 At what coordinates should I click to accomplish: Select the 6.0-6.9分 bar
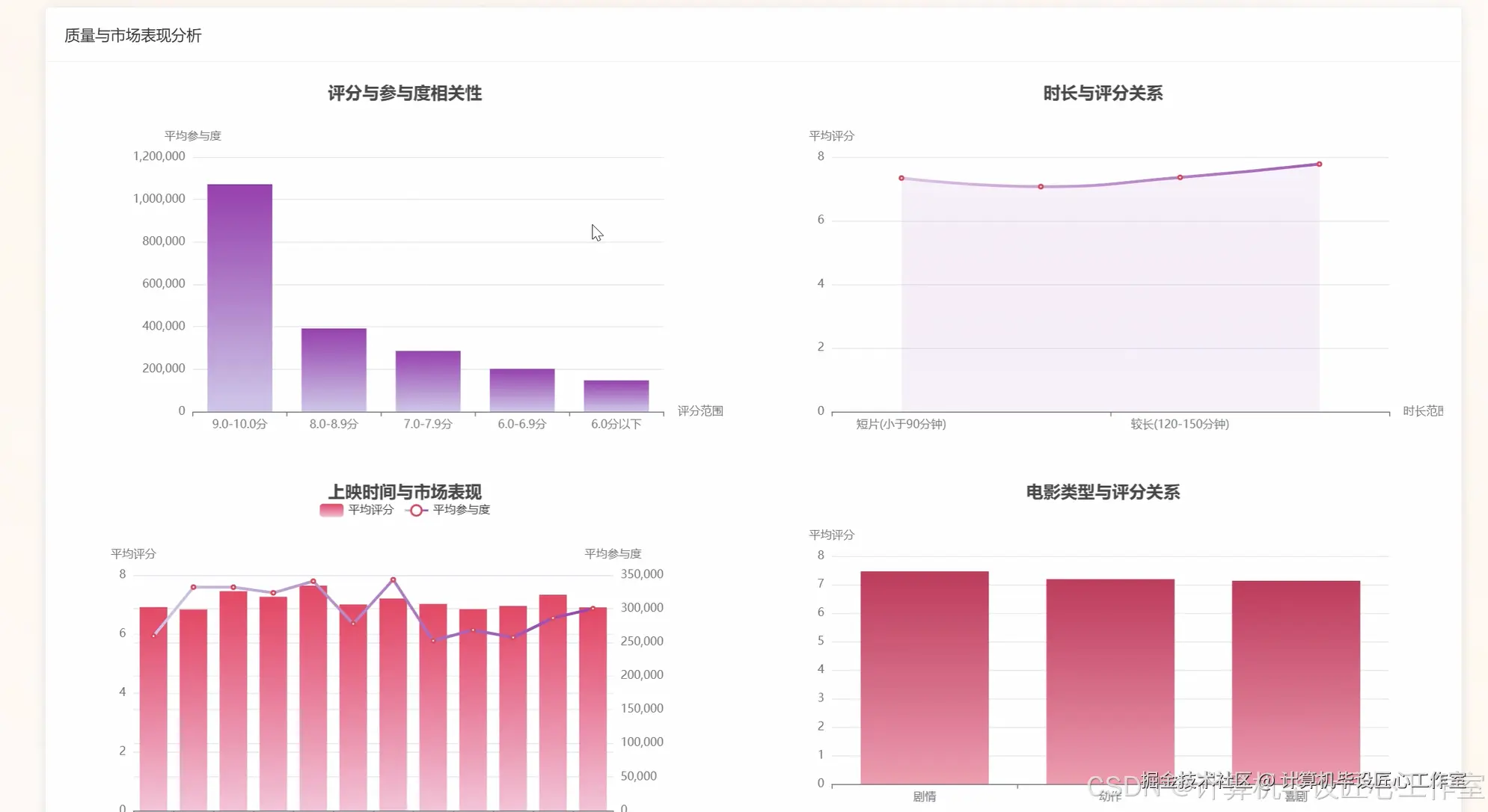coord(522,390)
